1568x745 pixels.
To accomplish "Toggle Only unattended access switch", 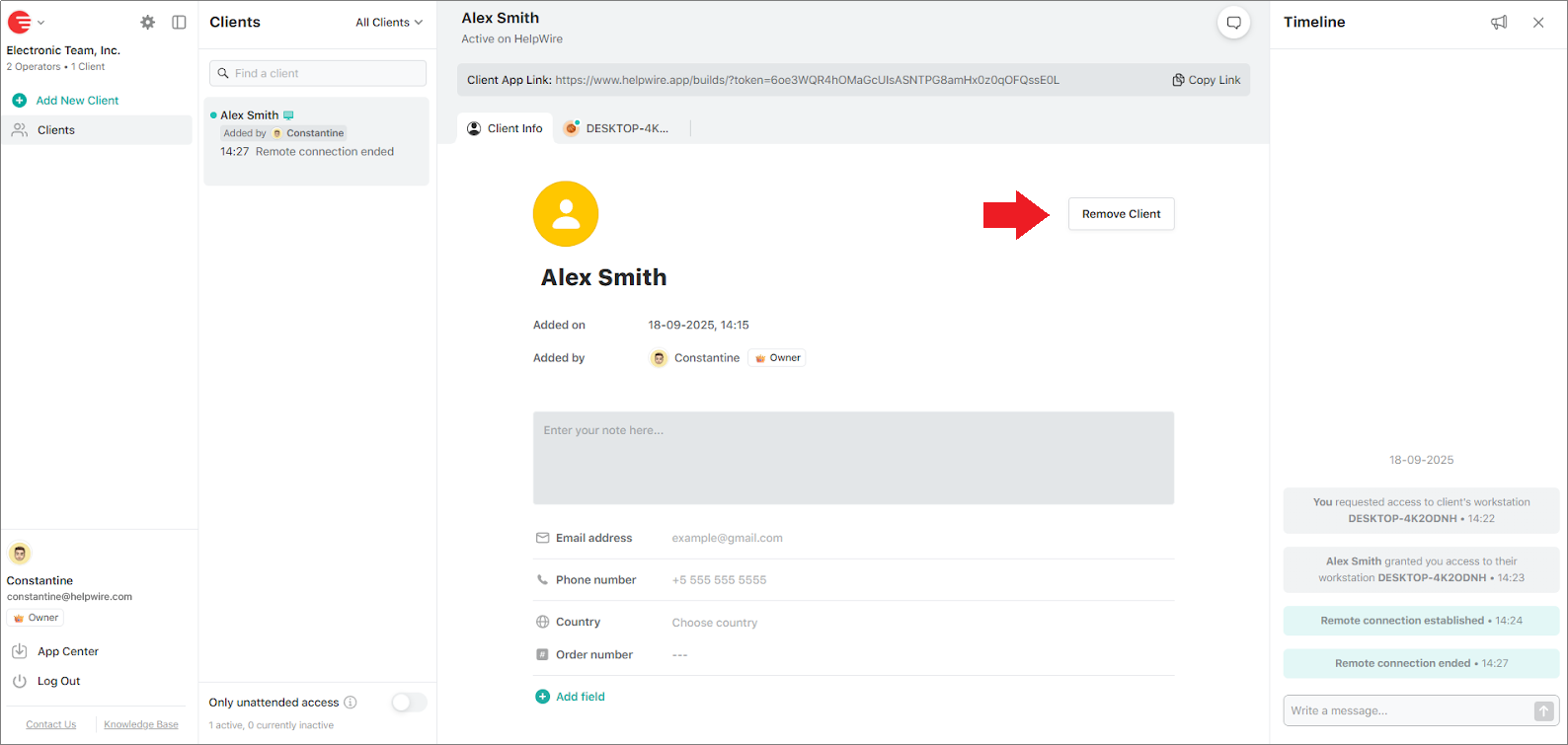I will [x=409, y=703].
